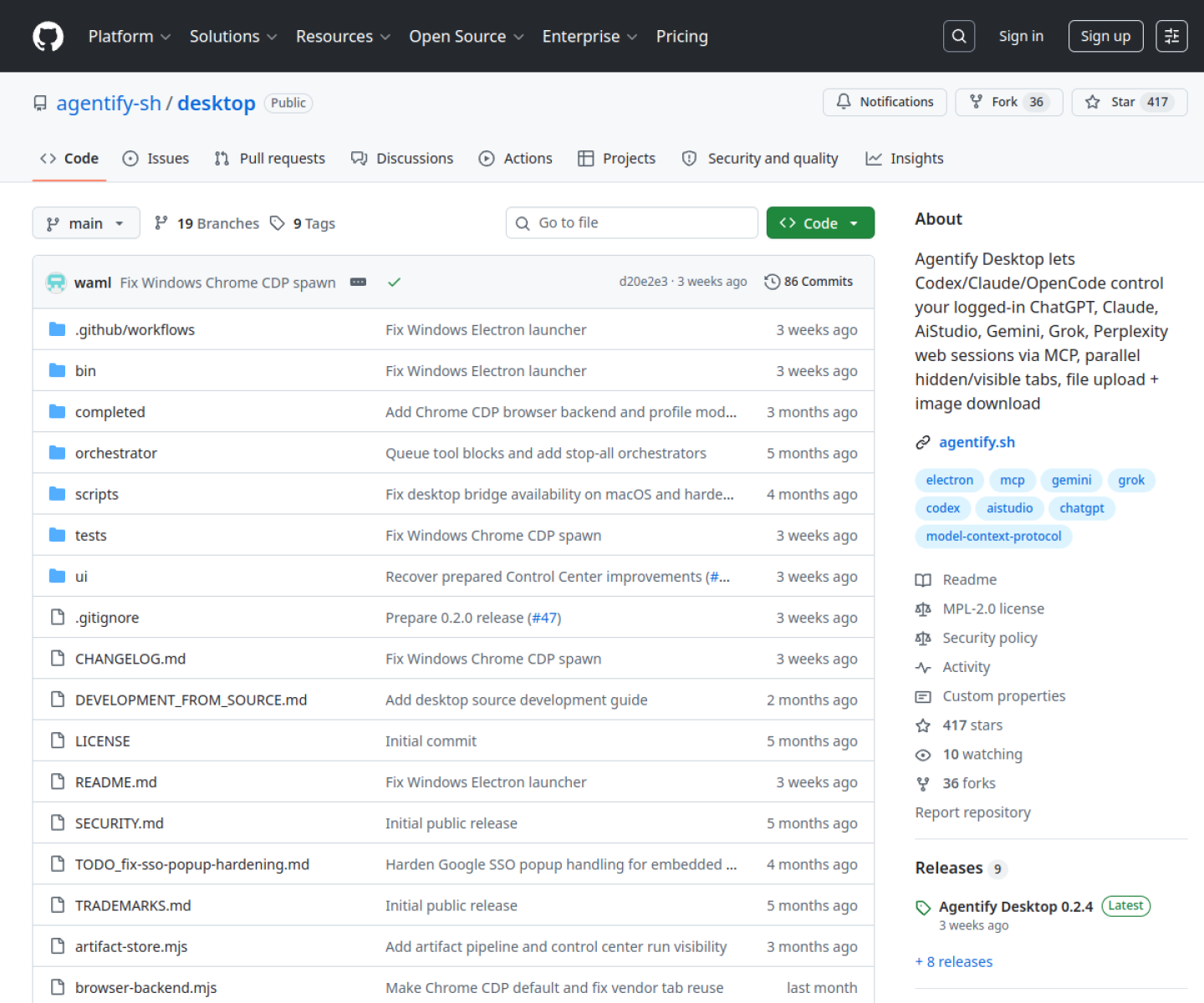The height and width of the screenshot is (1003, 1204).
Task: Go to the Discussions tab
Action: (x=402, y=159)
